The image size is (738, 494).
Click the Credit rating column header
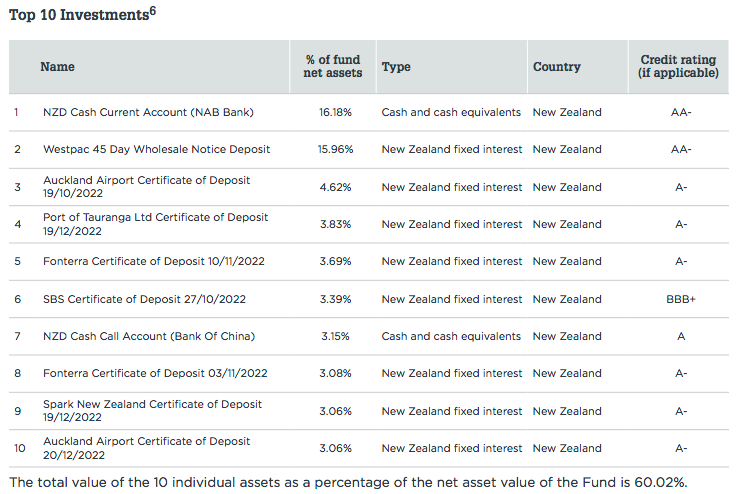[x=679, y=67]
